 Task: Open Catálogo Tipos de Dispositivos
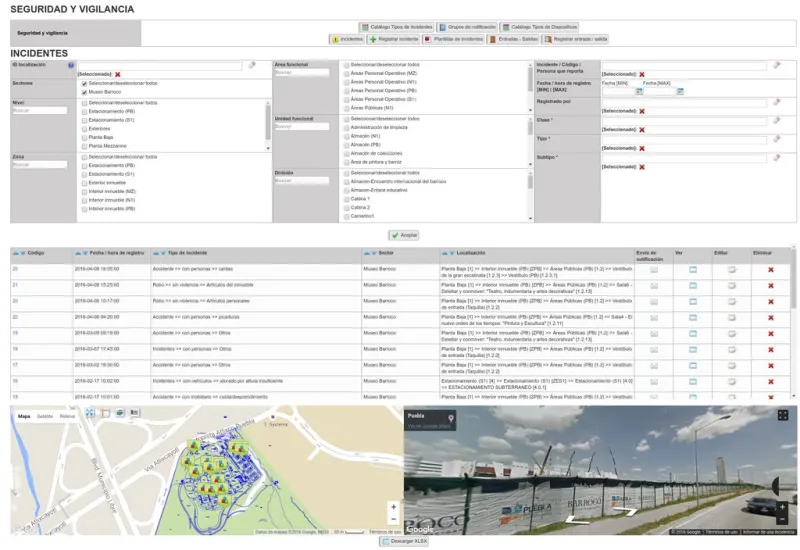[540, 27]
